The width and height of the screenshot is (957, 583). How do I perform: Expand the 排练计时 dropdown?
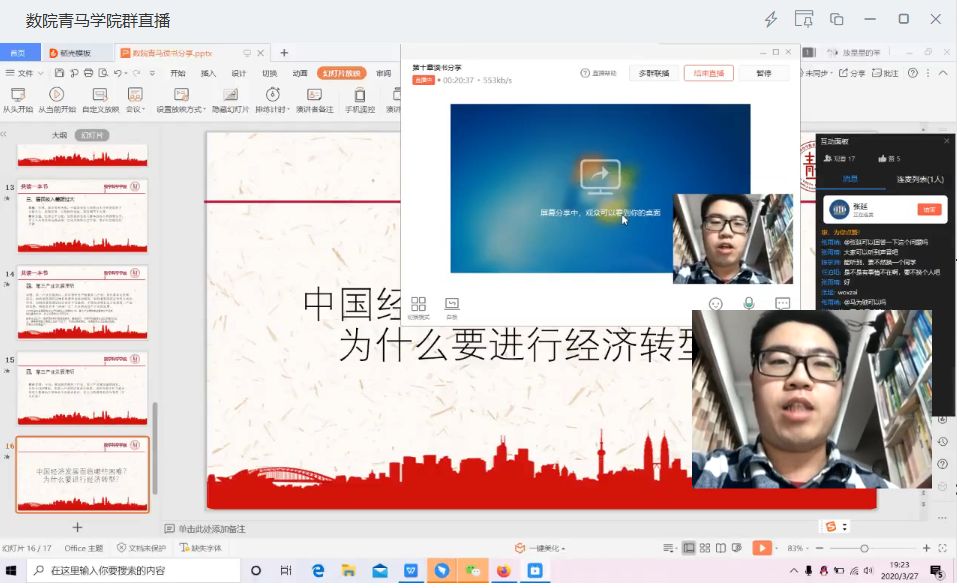[x=286, y=109]
